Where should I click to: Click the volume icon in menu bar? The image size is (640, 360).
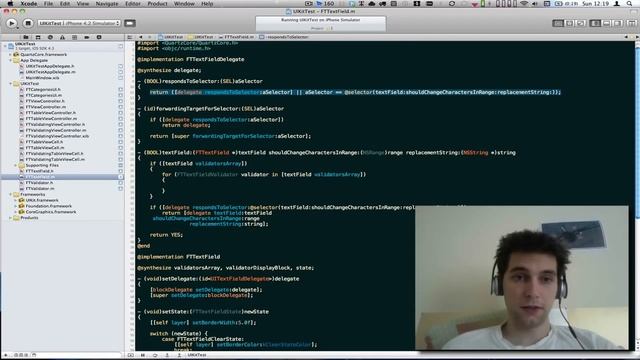[x=535, y=4]
